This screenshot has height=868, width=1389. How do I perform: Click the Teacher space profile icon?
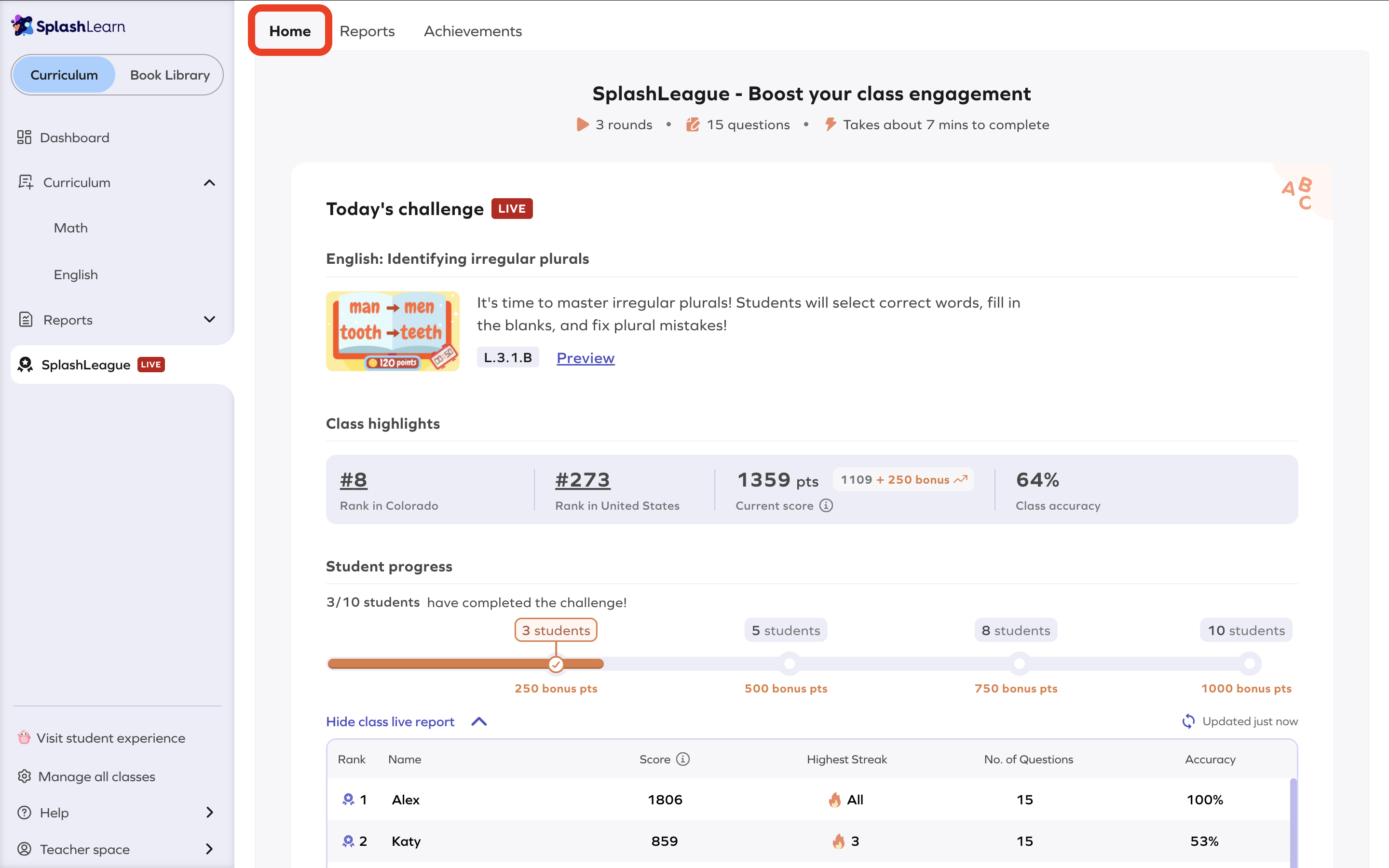[x=24, y=849]
